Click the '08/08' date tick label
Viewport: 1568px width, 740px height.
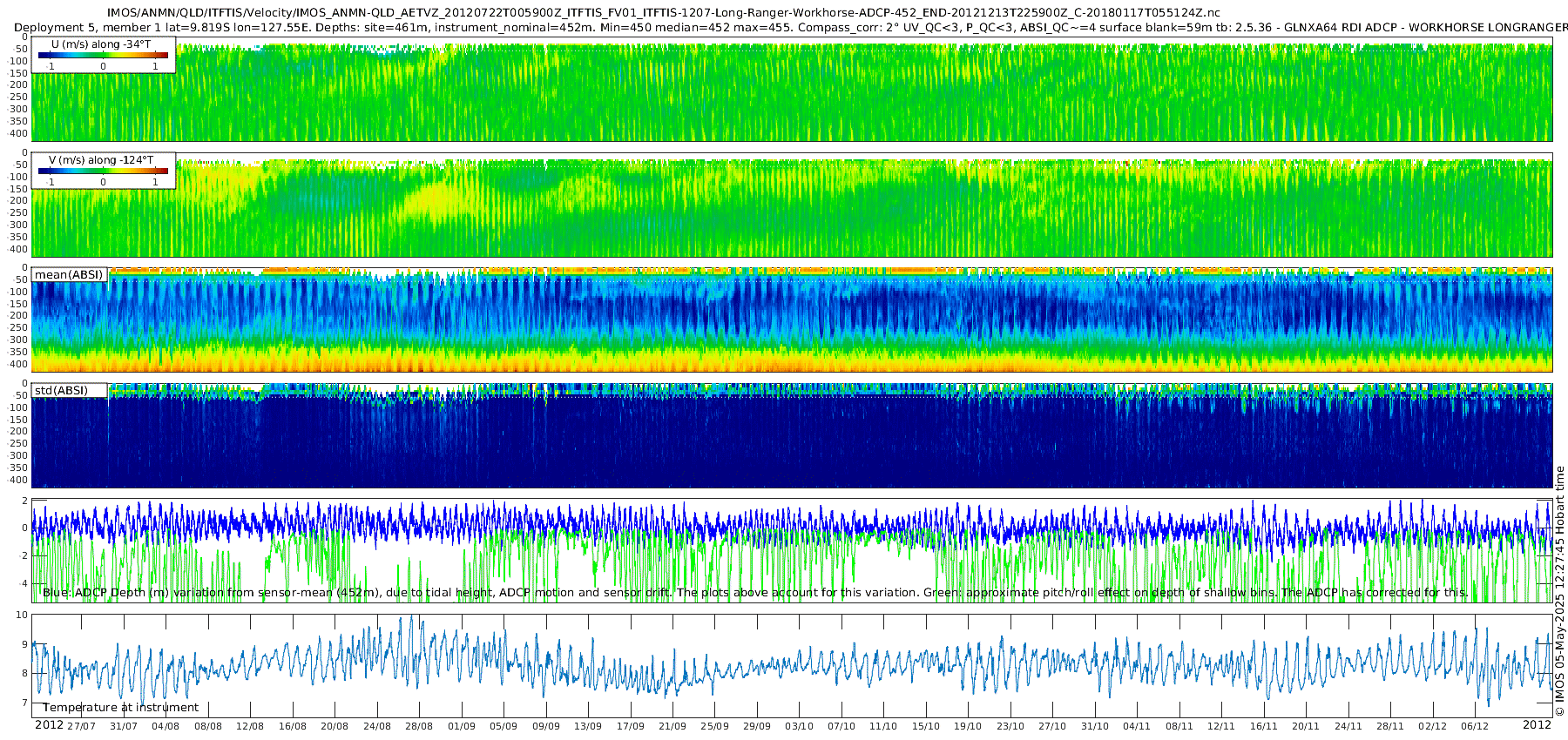208,726
